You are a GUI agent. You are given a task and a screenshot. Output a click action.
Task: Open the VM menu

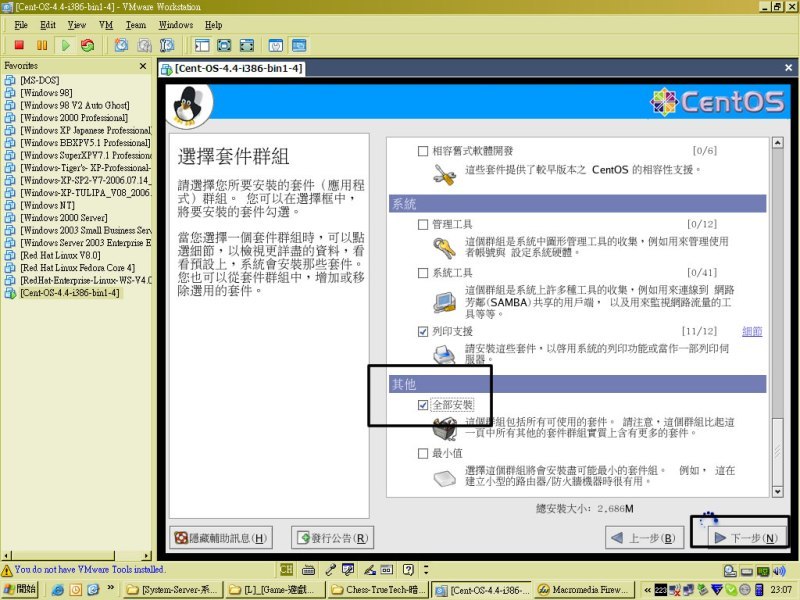point(106,25)
